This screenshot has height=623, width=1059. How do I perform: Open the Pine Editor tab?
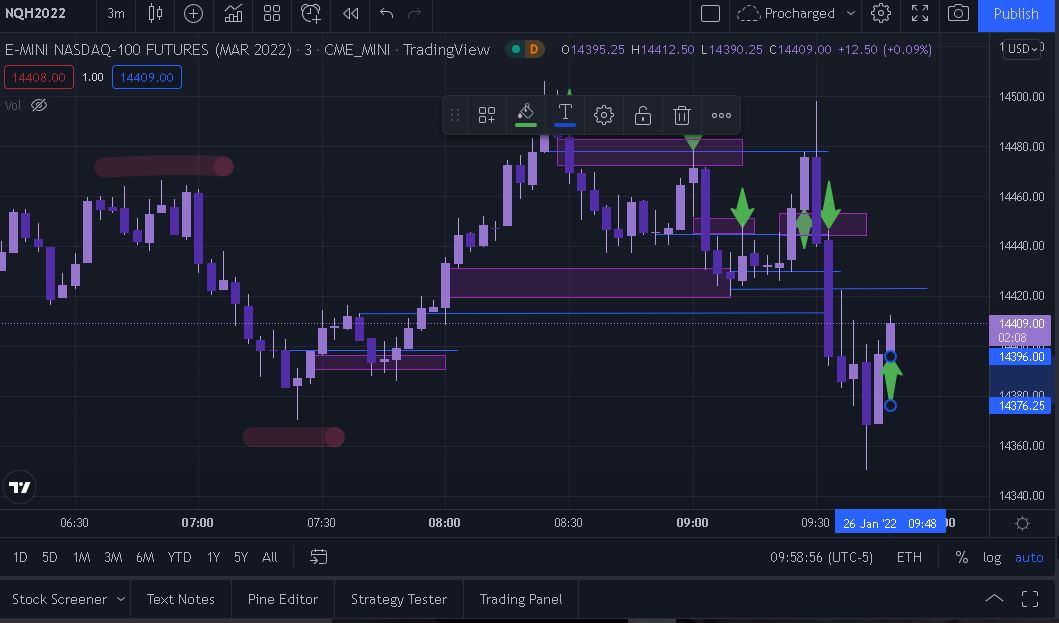[x=282, y=599]
